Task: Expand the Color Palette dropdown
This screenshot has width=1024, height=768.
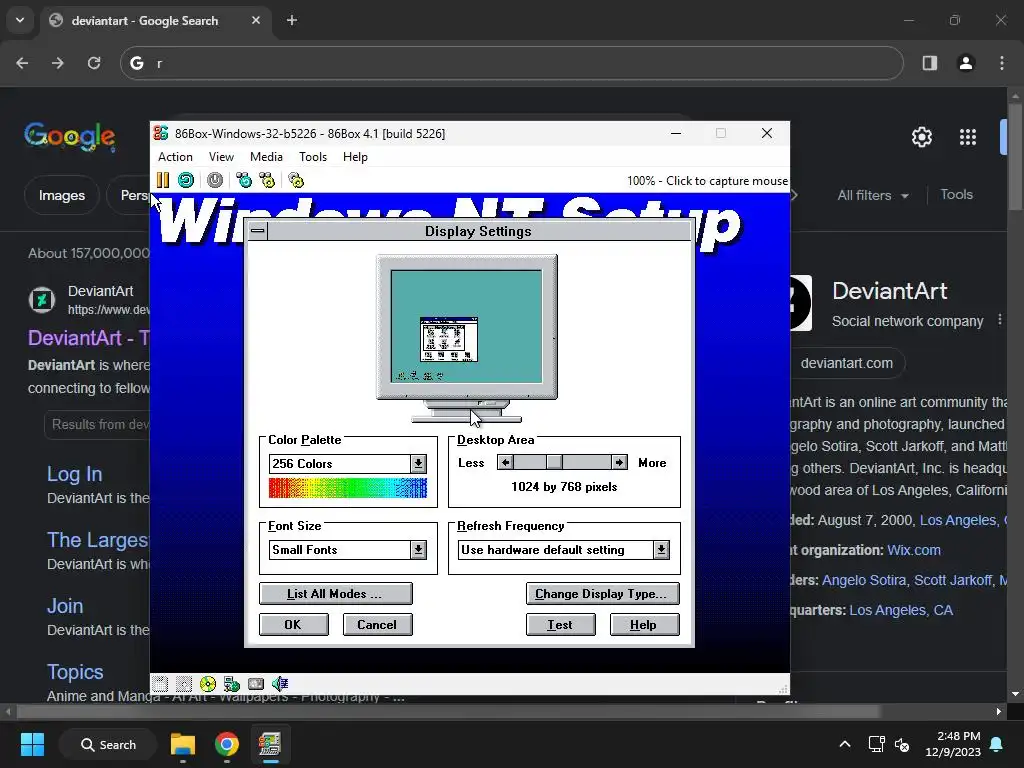Action: 419,464
